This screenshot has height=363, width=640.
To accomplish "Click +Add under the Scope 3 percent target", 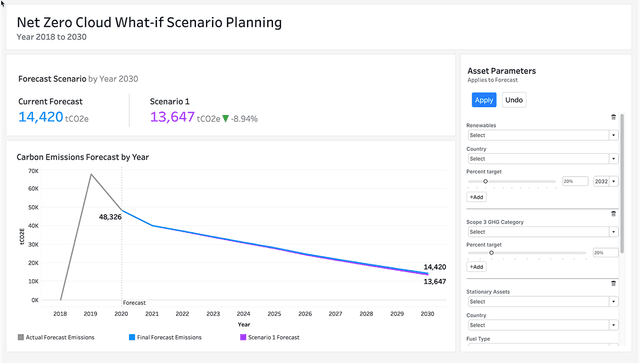I will pyautogui.click(x=476, y=267).
